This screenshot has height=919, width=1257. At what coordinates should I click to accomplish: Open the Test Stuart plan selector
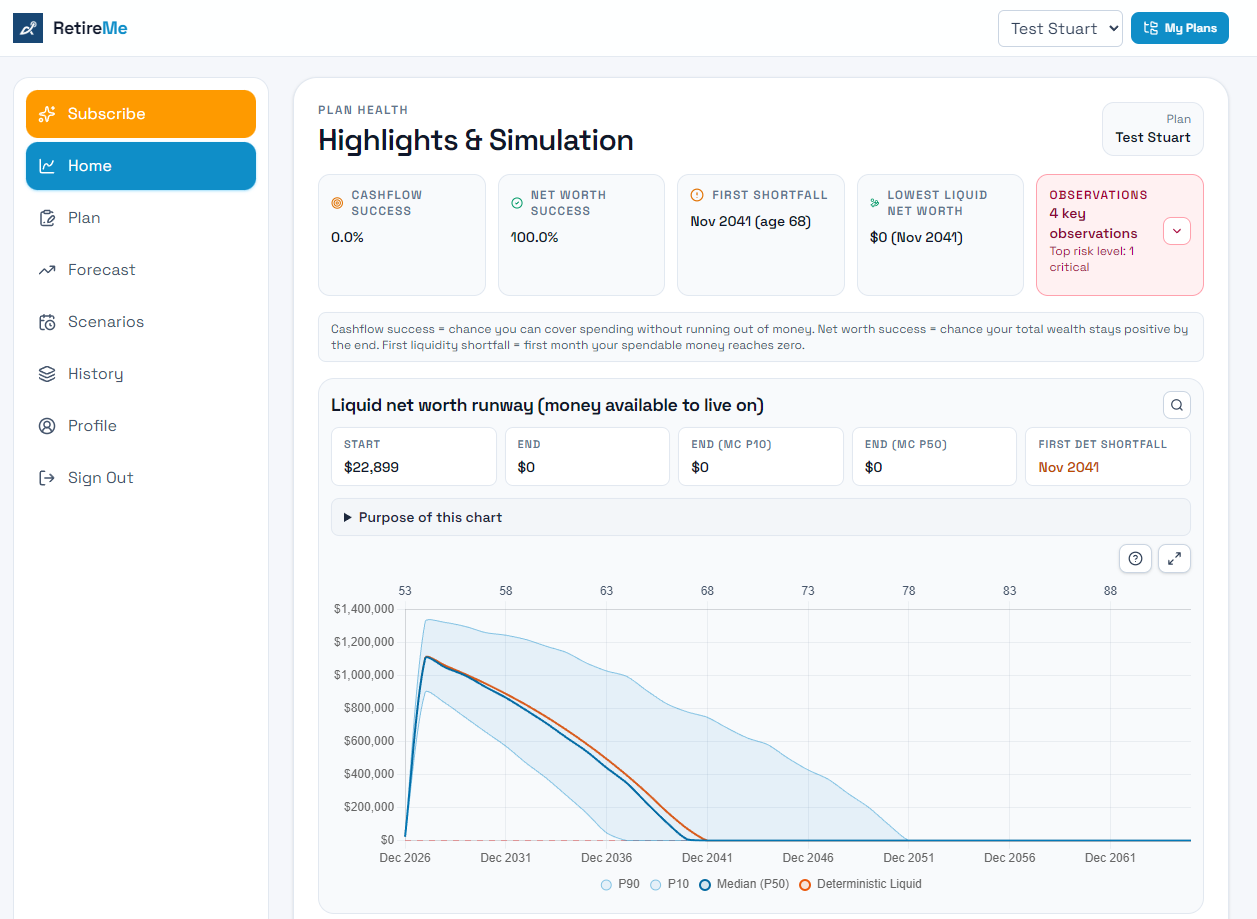(x=1060, y=29)
